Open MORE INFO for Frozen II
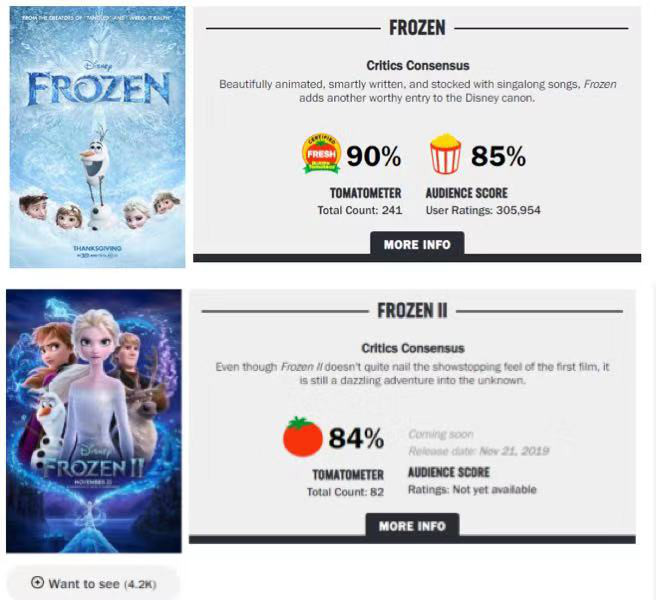656x600 pixels. coord(413,526)
